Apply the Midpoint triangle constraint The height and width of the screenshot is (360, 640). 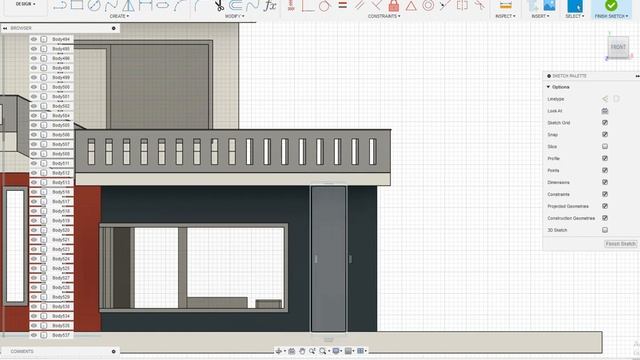[x=411, y=6]
